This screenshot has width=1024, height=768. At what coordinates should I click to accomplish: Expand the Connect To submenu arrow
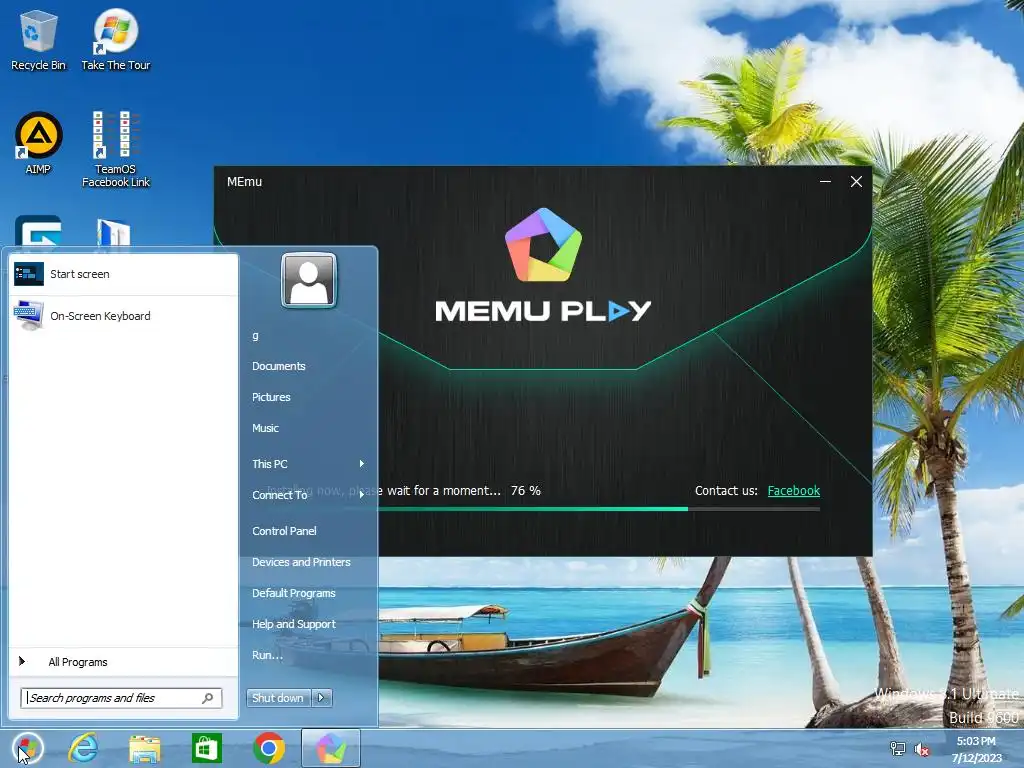click(361, 495)
